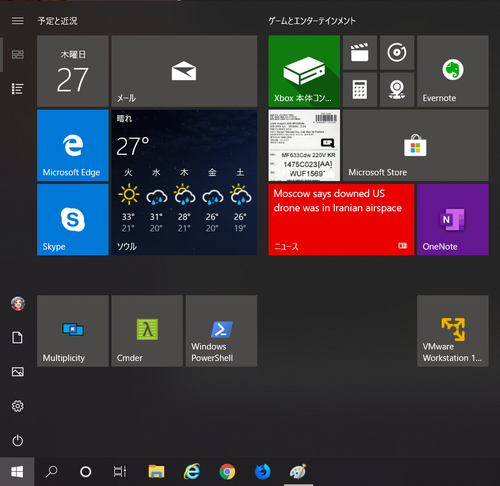This screenshot has height=486, width=500.
Task: Open Movies & TV clapperboard tile
Action: pos(360,53)
